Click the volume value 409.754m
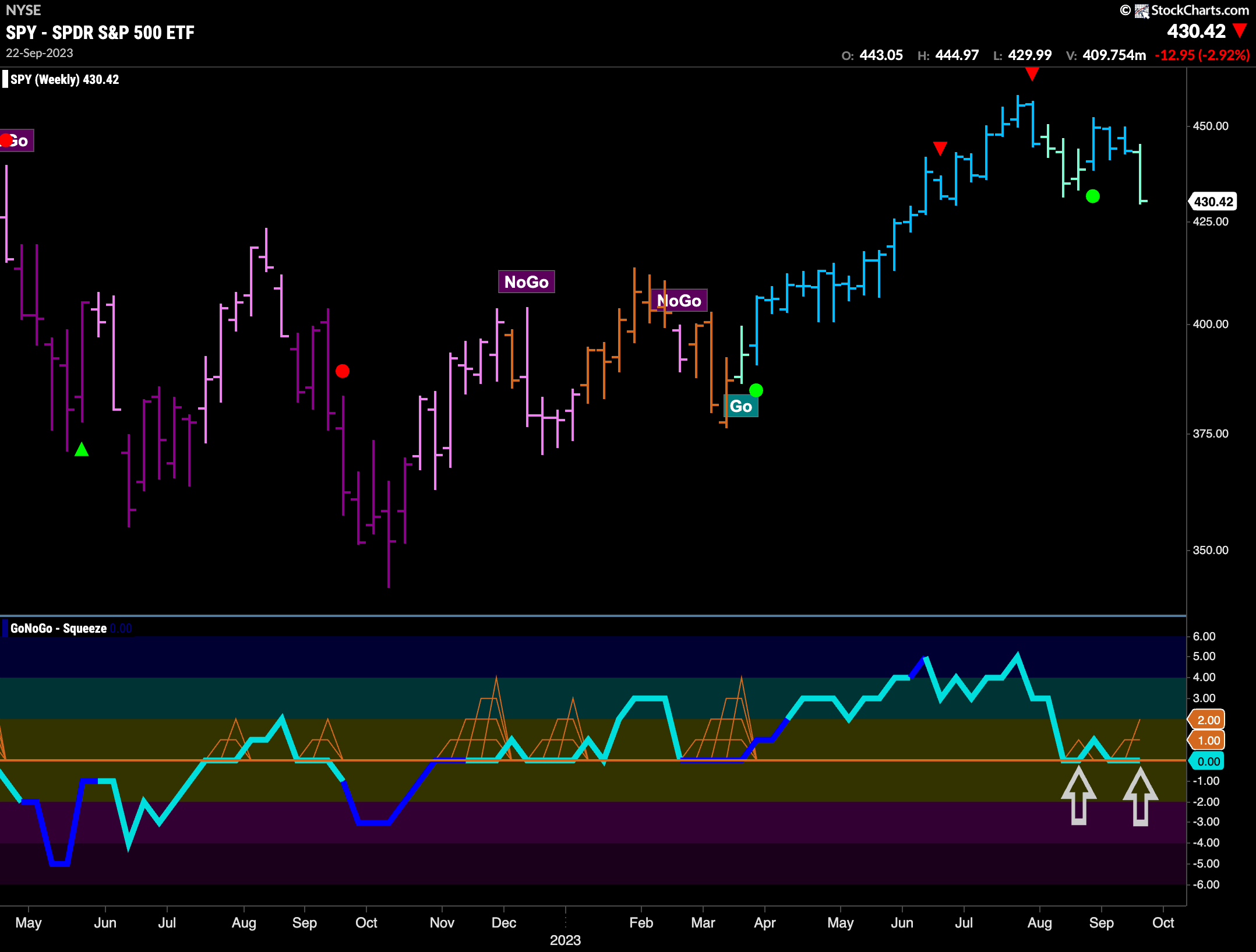This screenshot has height=952, width=1256. tap(1114, 55)
